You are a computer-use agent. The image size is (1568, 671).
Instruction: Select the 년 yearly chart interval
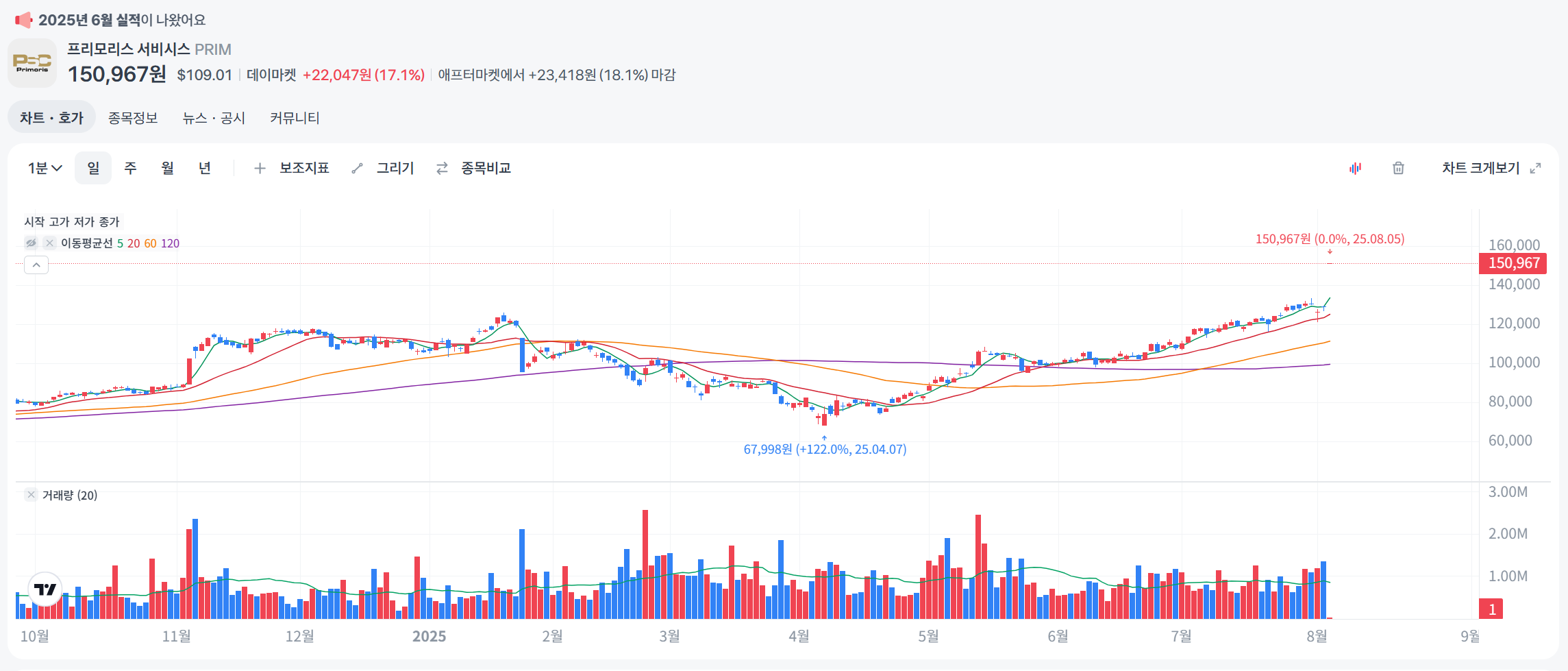204,168
